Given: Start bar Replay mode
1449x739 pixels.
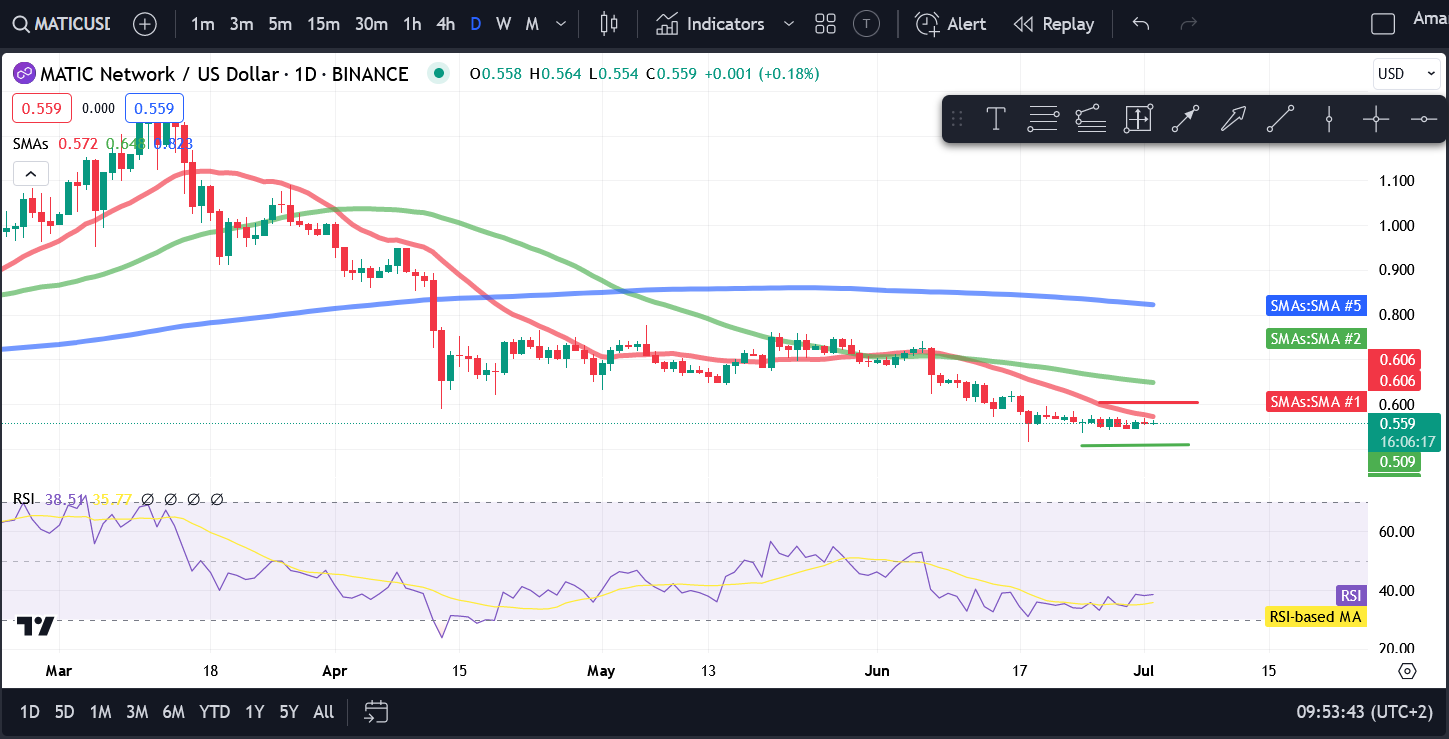Looking at the screenshot, I should coord(1054,24).
